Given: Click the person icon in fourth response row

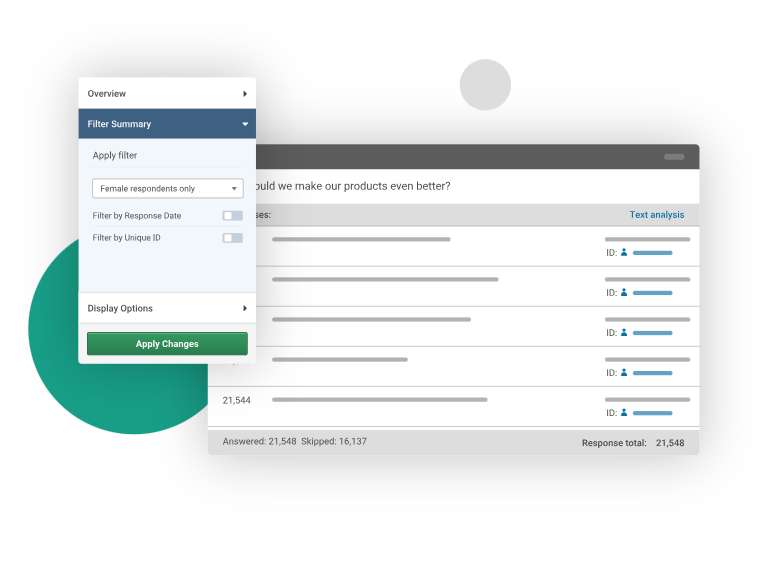Looking at the screenshot, I should coord(624,373).
